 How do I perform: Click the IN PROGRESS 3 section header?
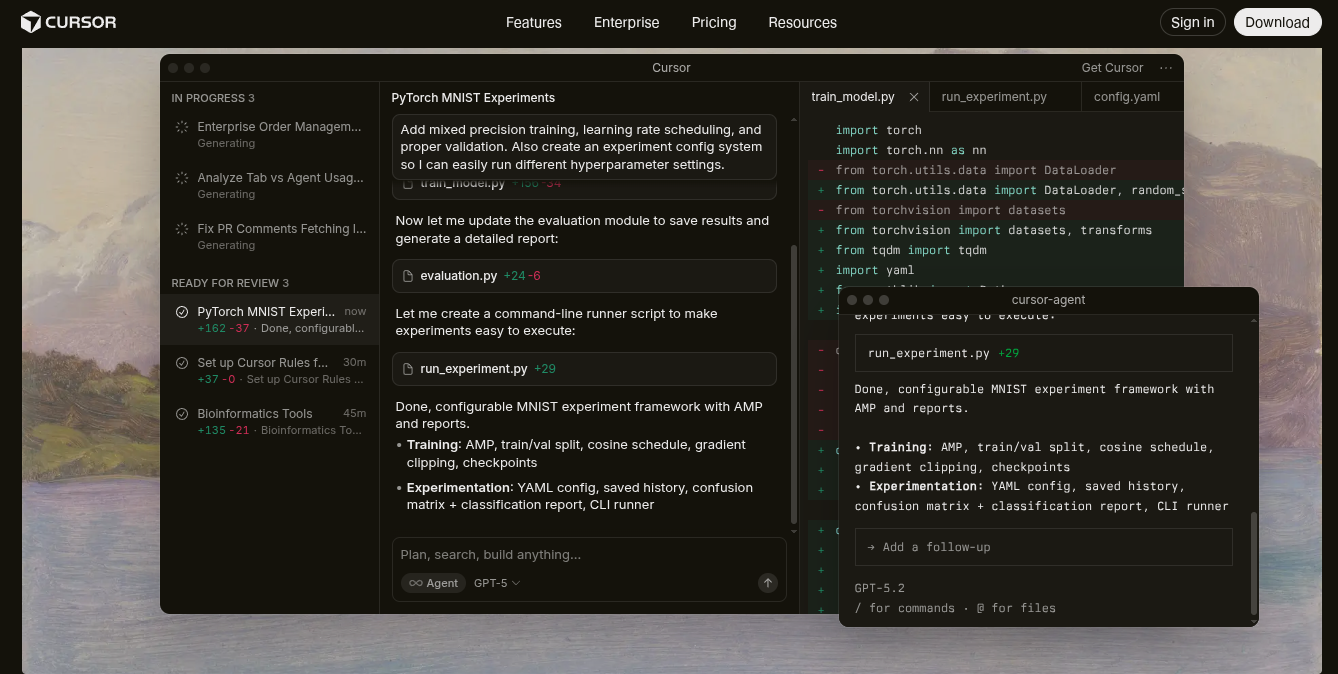point(213,98)
